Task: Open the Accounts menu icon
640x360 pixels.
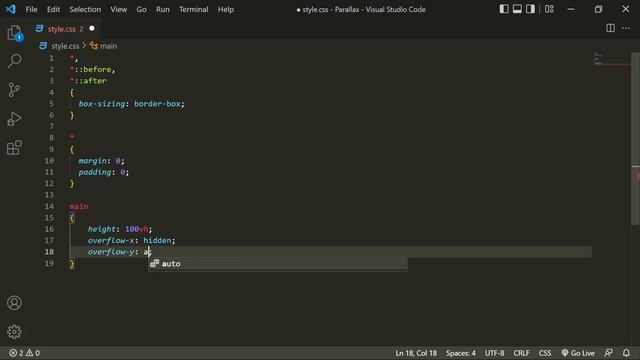Action: coord(14,303)
